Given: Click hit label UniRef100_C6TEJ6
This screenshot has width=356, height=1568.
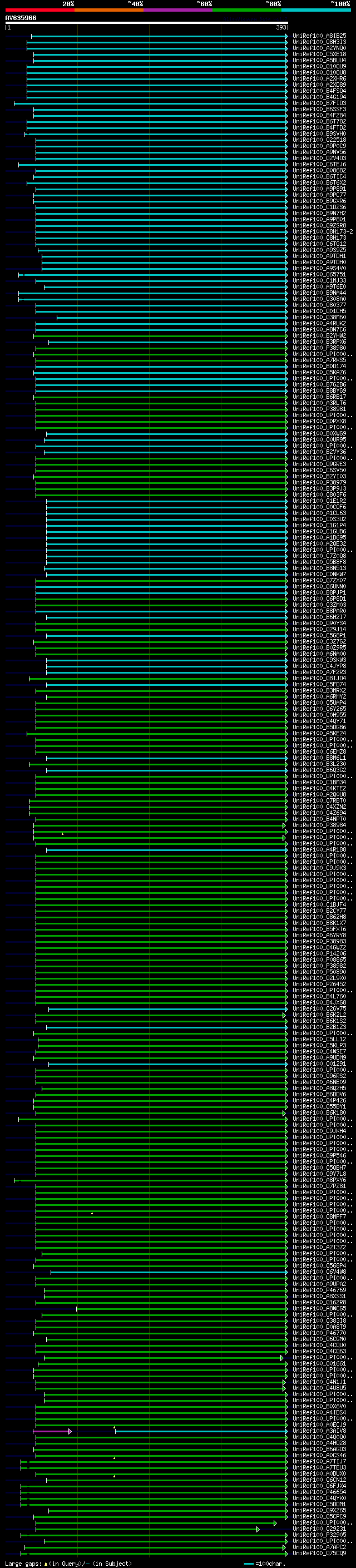Looking at the screenshot, I should [319, 164].
